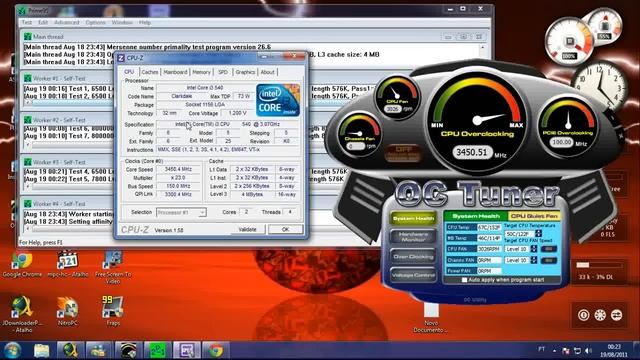The image size is (640, 360).
Task: Open Prime95 Window menu
Action: pyautogui.click(x=122, y=22)
